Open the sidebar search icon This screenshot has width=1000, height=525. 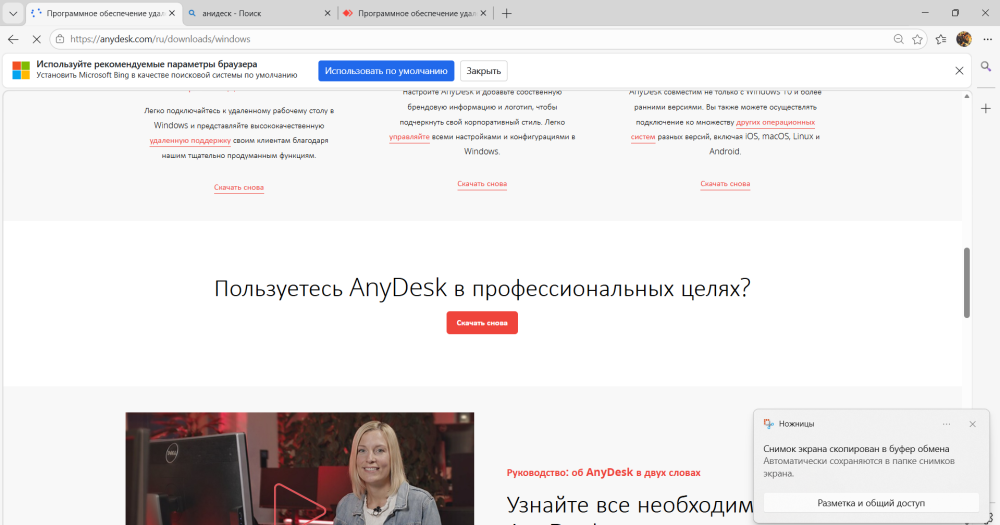[x=986, y=66]
